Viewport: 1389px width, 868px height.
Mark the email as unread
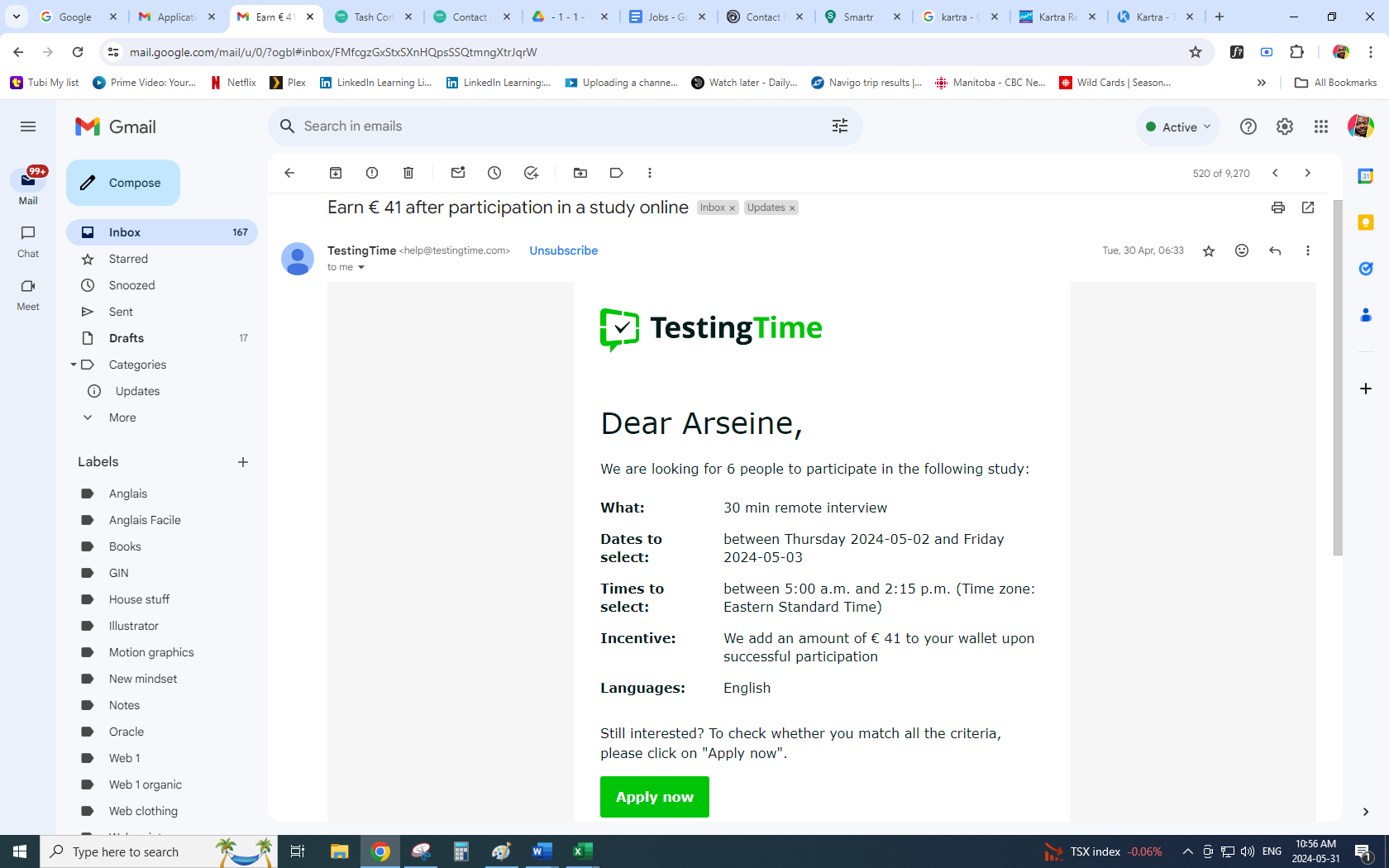(x=458, y=173)
